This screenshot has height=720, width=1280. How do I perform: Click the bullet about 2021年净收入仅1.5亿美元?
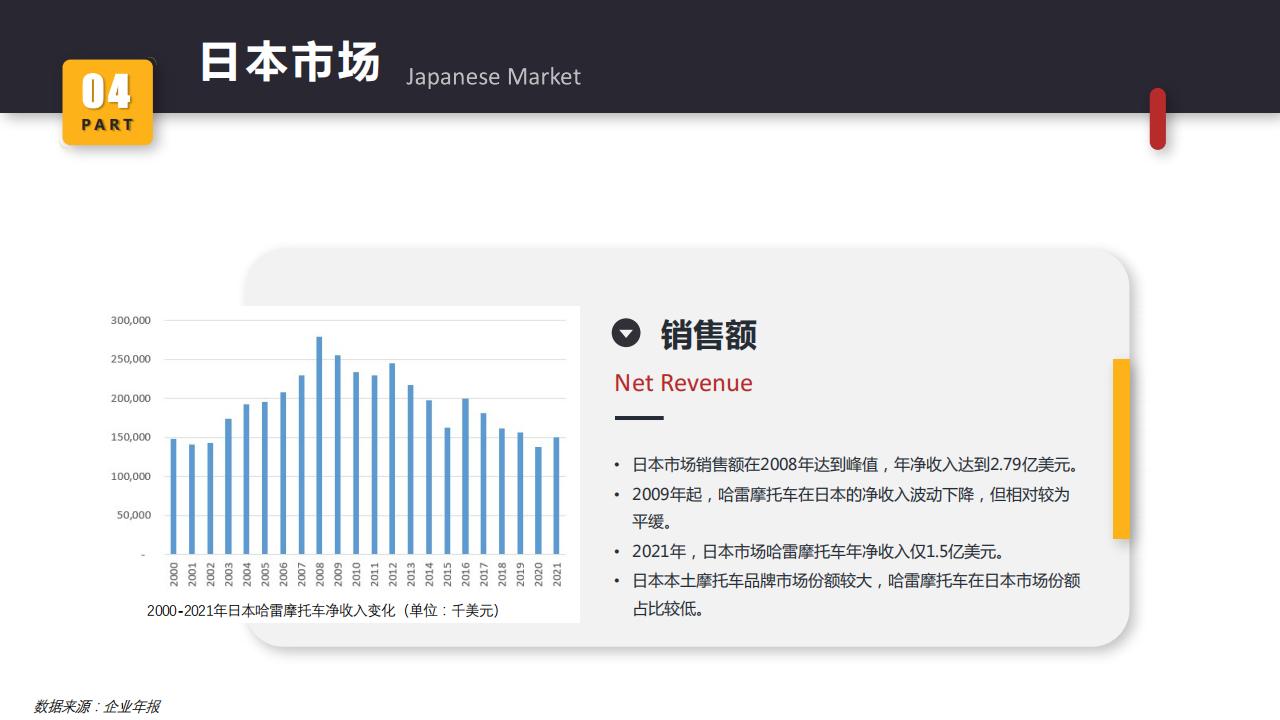pyautogui.click(x=810, y=551)
